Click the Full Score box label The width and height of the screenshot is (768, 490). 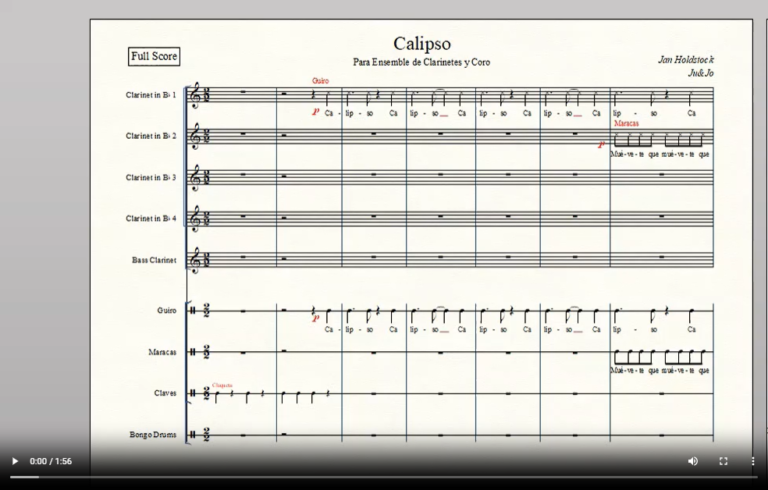pyautogui.click(x=154, y=56)
